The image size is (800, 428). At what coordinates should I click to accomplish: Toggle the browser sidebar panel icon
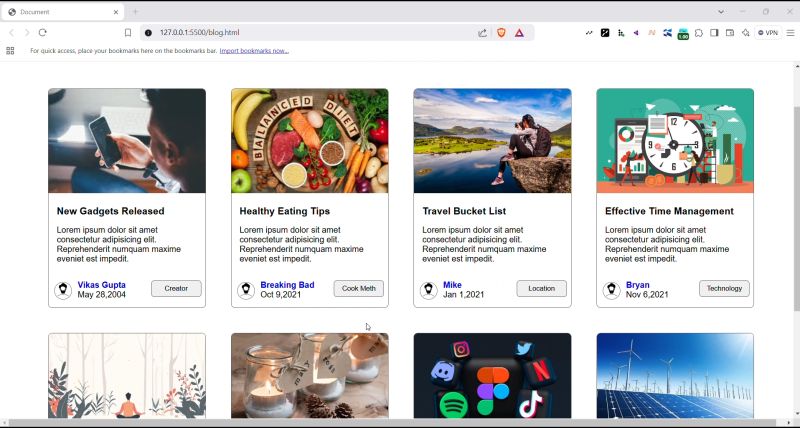pyautogui.click(x=714, y=33)
